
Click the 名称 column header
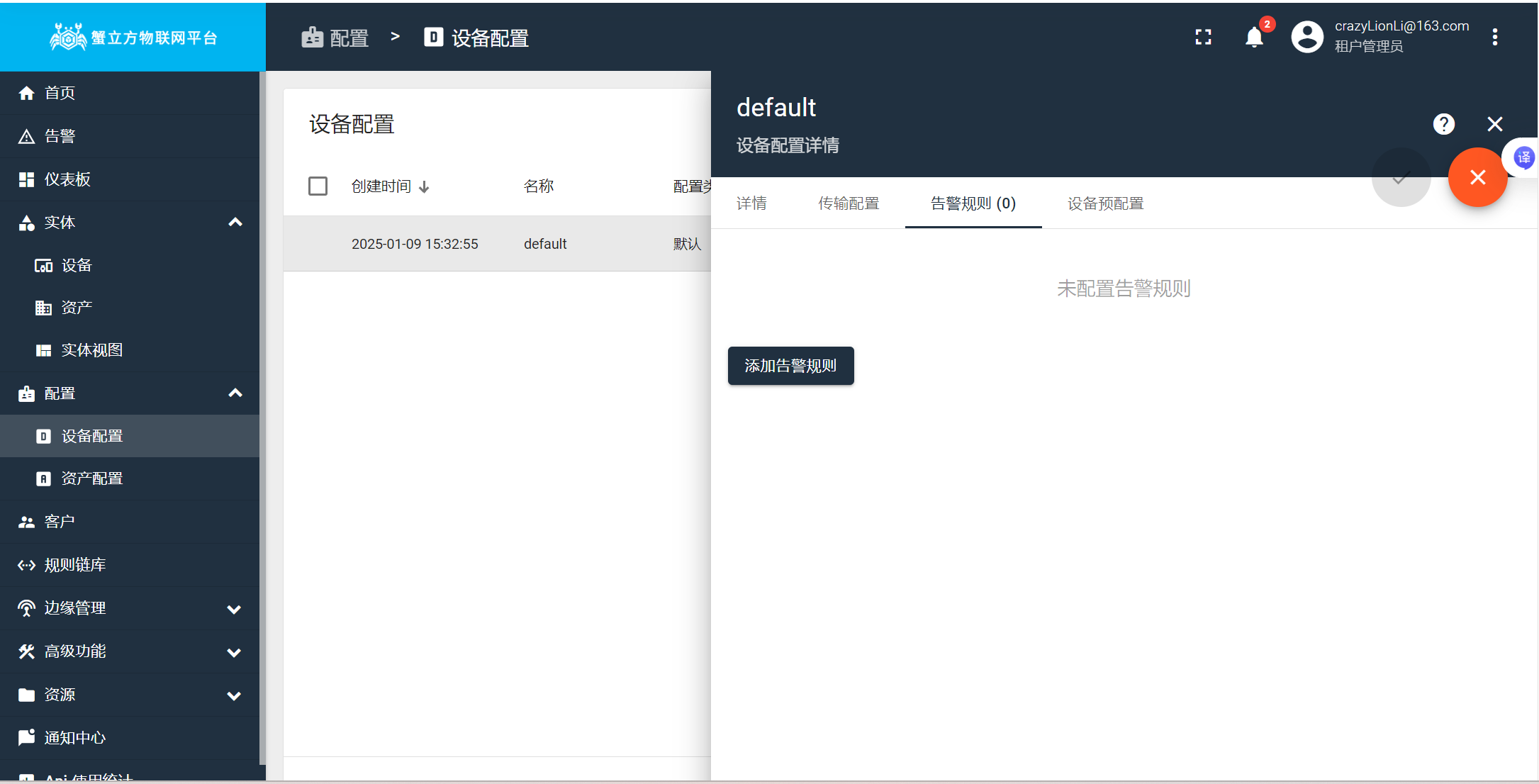coord(539,186)
